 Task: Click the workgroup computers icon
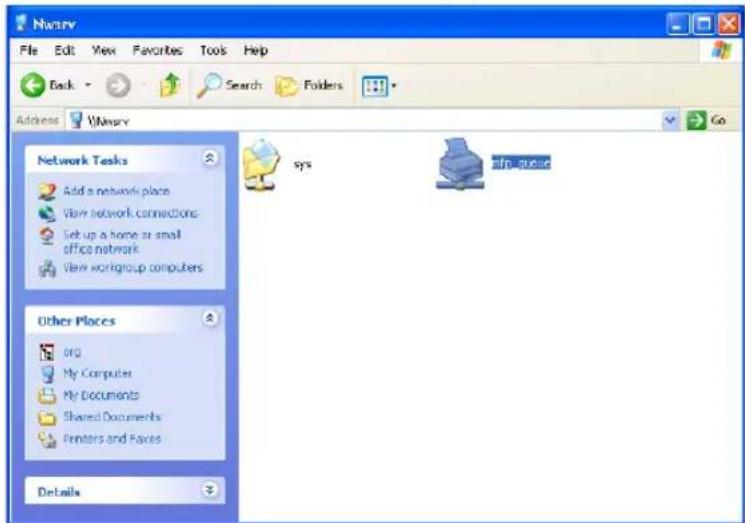47,269
